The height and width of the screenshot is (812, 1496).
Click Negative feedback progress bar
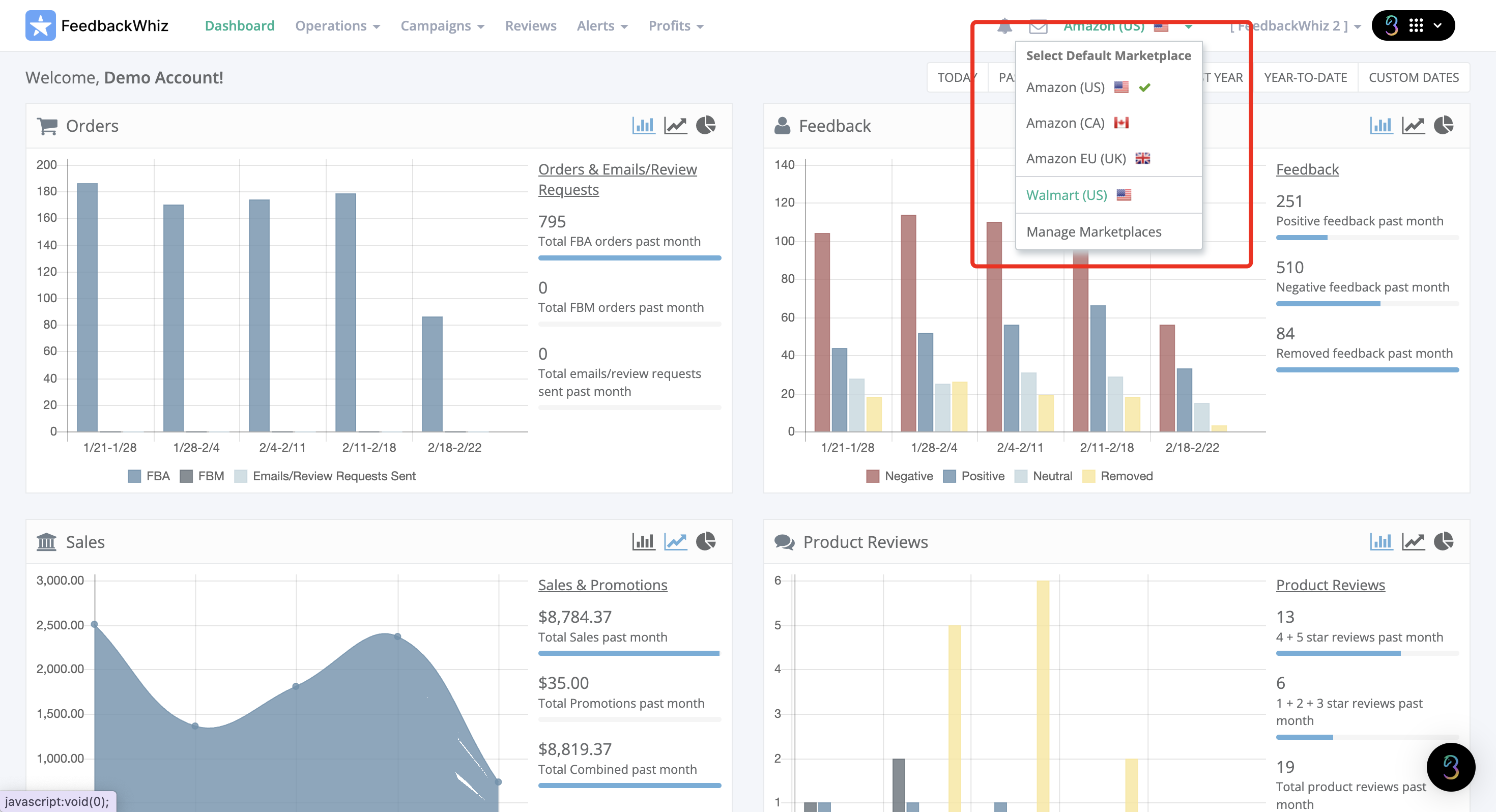pyautogui.click(x=1367, y=304)
